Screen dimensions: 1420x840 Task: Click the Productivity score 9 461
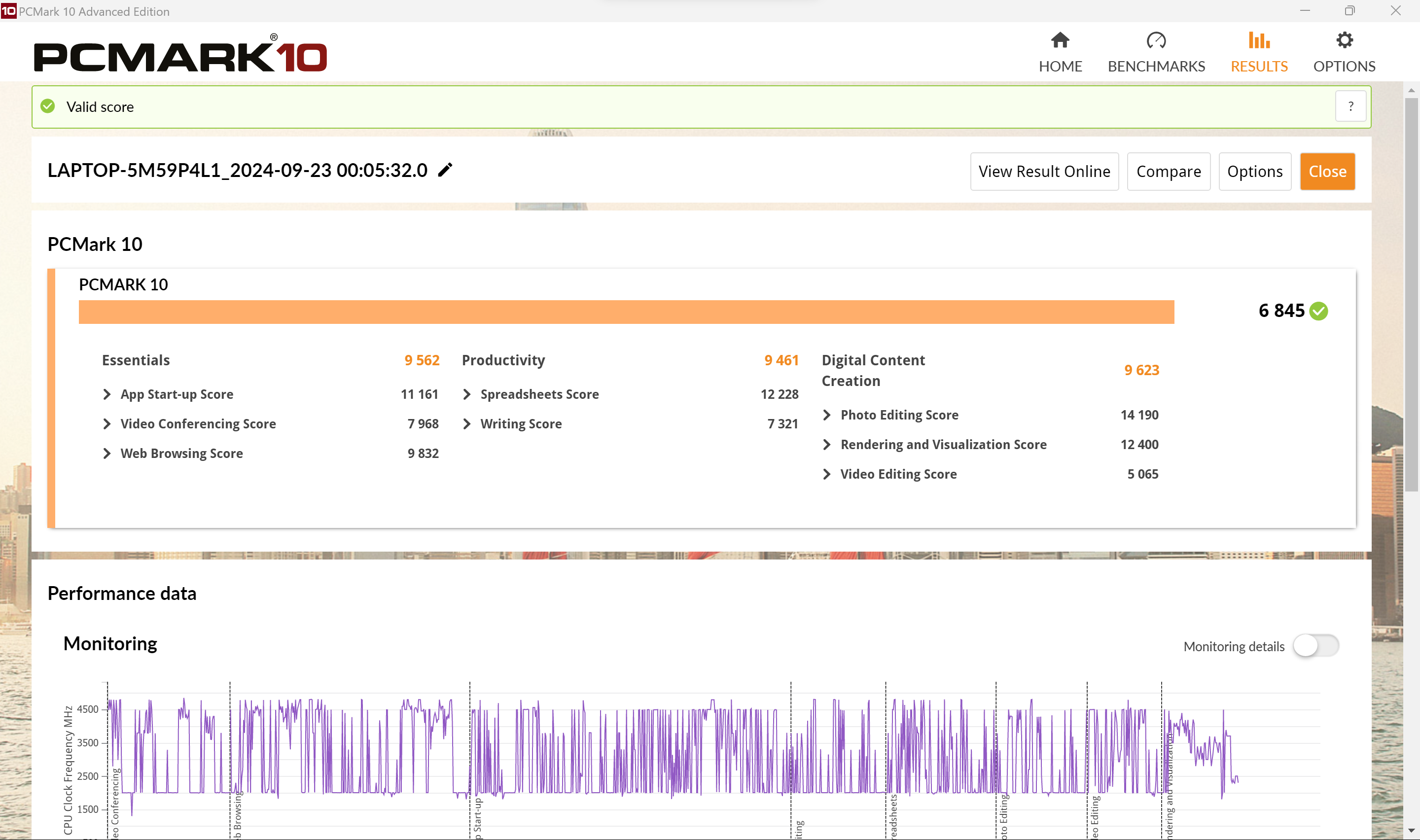tap(781, 360)
